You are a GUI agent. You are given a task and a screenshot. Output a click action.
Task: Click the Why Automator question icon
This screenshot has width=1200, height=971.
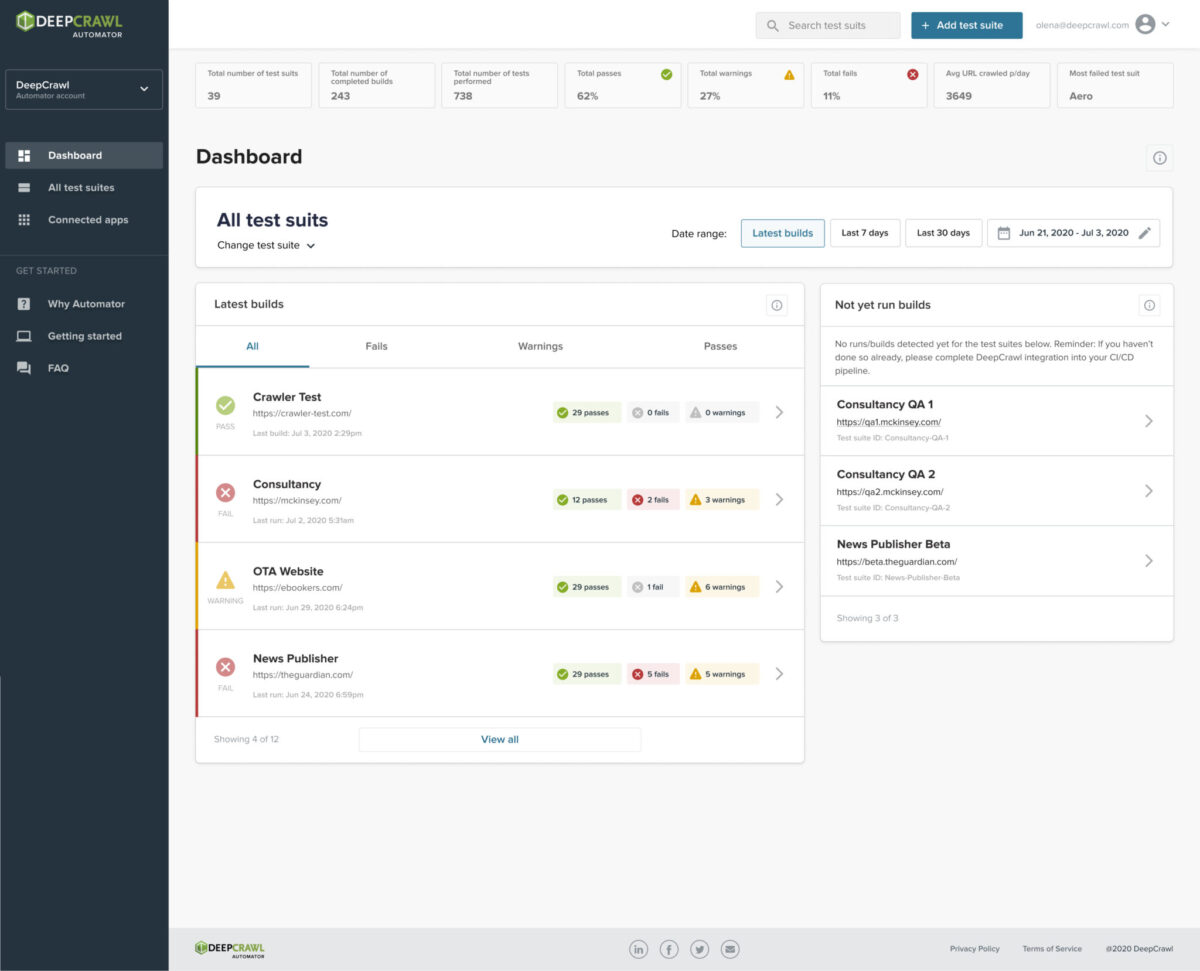24,304
